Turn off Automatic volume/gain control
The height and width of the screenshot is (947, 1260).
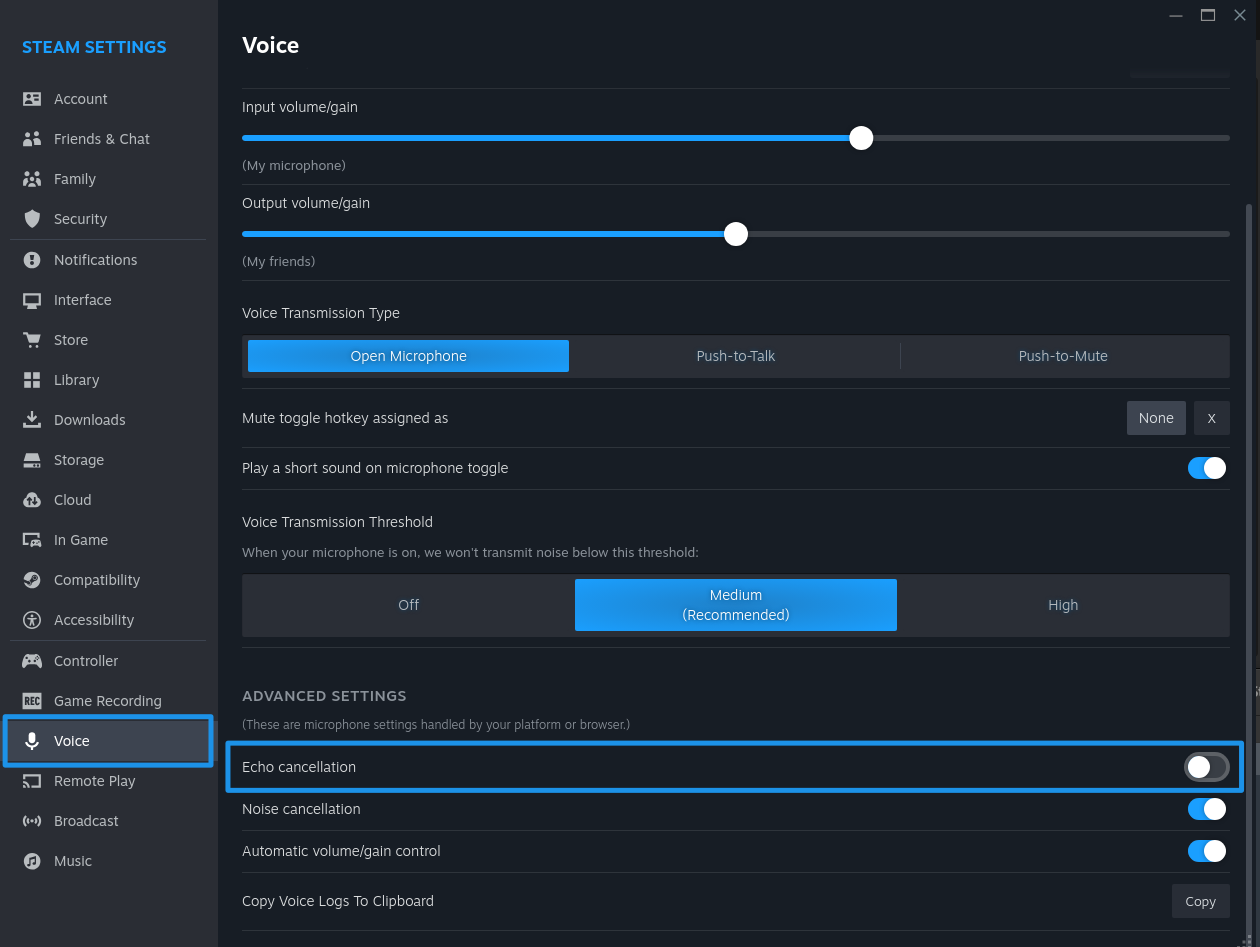pos(1207,851)
